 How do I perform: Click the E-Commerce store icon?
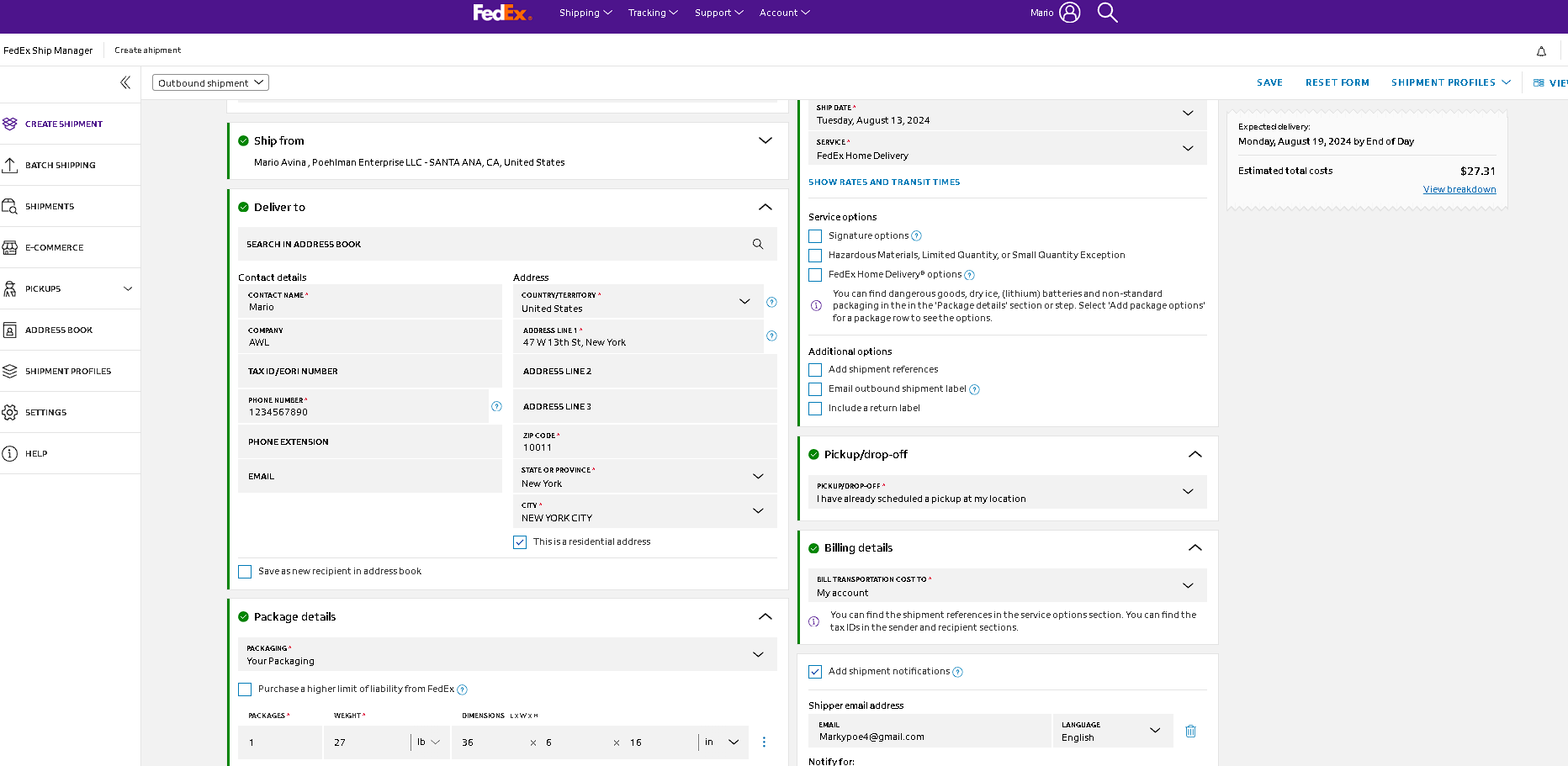10,247
